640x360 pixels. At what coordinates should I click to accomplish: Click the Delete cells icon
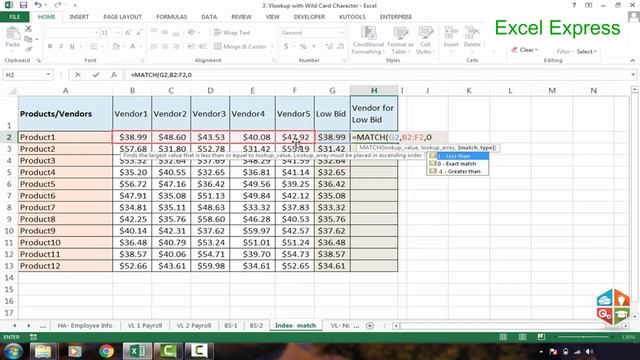coord(472,37)
